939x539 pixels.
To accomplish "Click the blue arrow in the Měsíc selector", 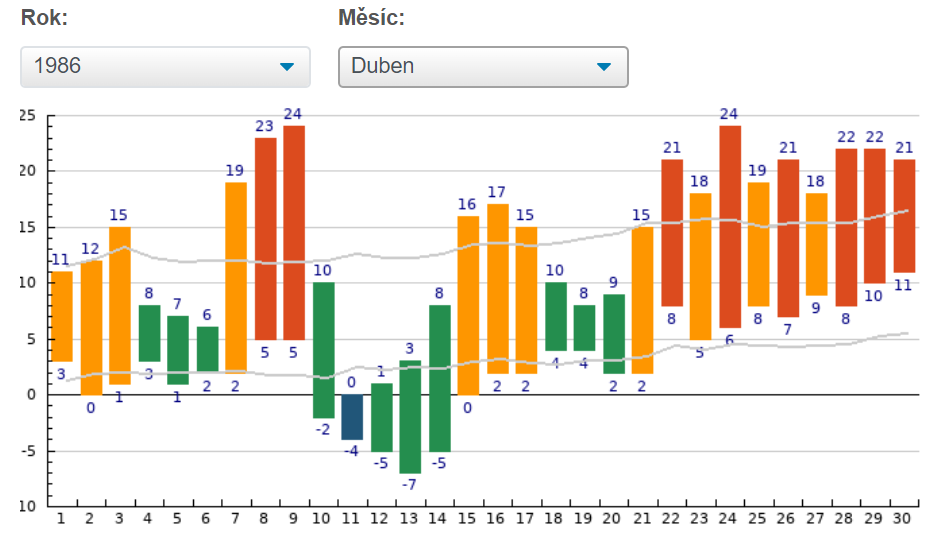I will click(604, 67).
